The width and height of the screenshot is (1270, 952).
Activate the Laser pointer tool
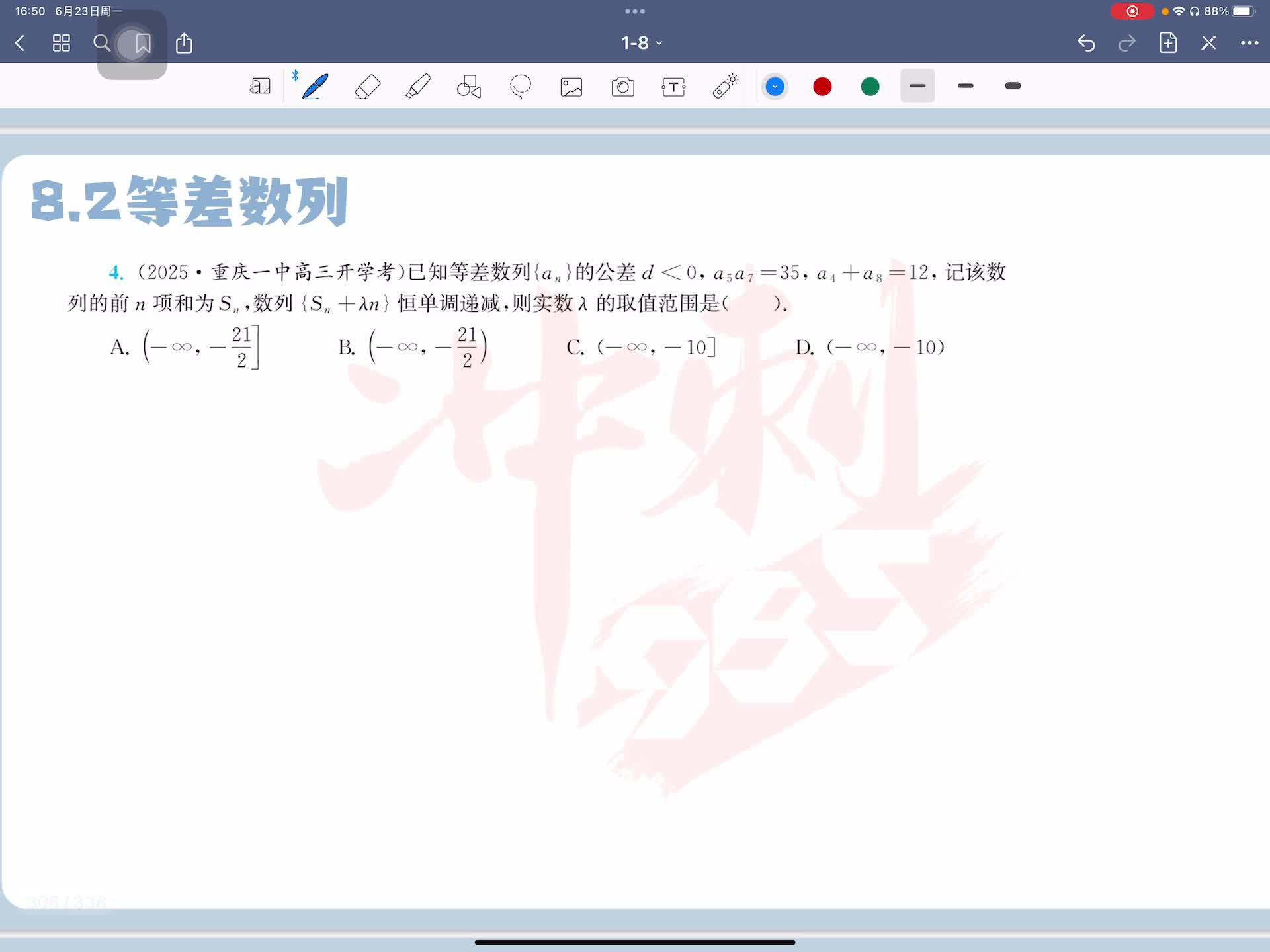(725, 87)
